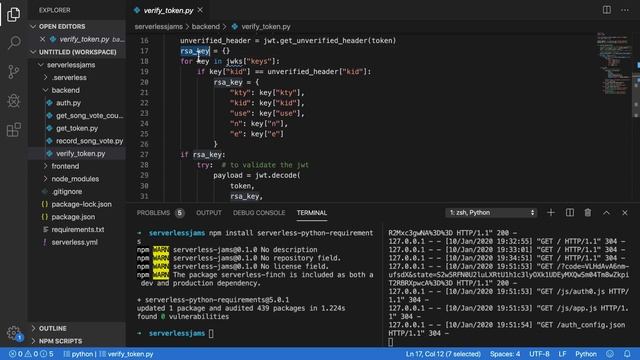Close the verify_token.py editor tab
Image resolution: width=640 pixels, height=360 pixels.
point(200,10)
